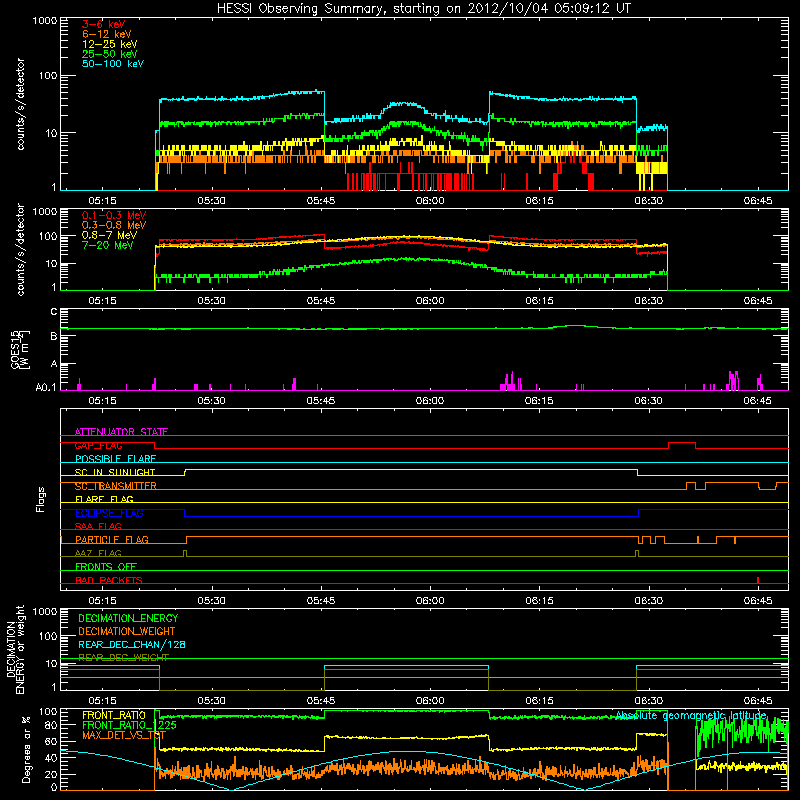The image size is (800, 800).
Task: Click the vertical Flags axis label
Action: 41,499
